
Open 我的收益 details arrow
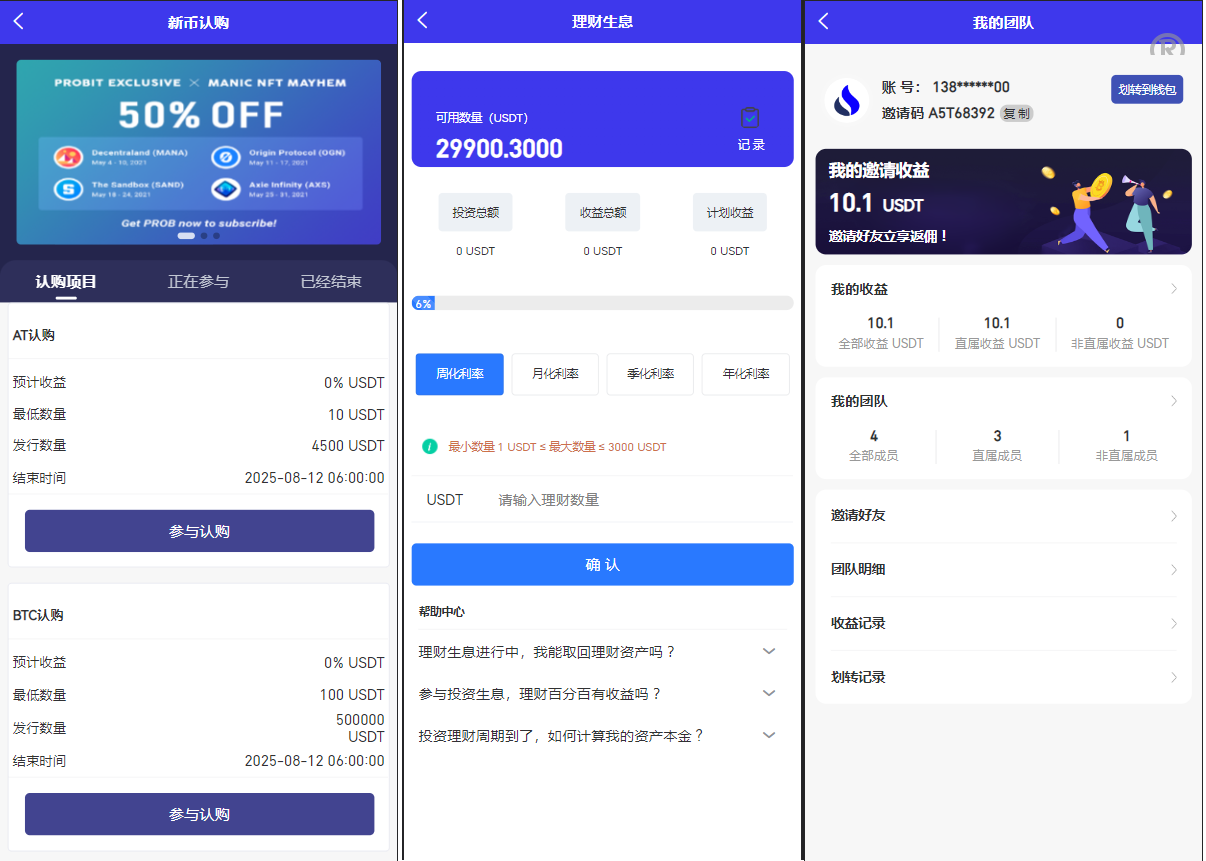point(1173,289)
